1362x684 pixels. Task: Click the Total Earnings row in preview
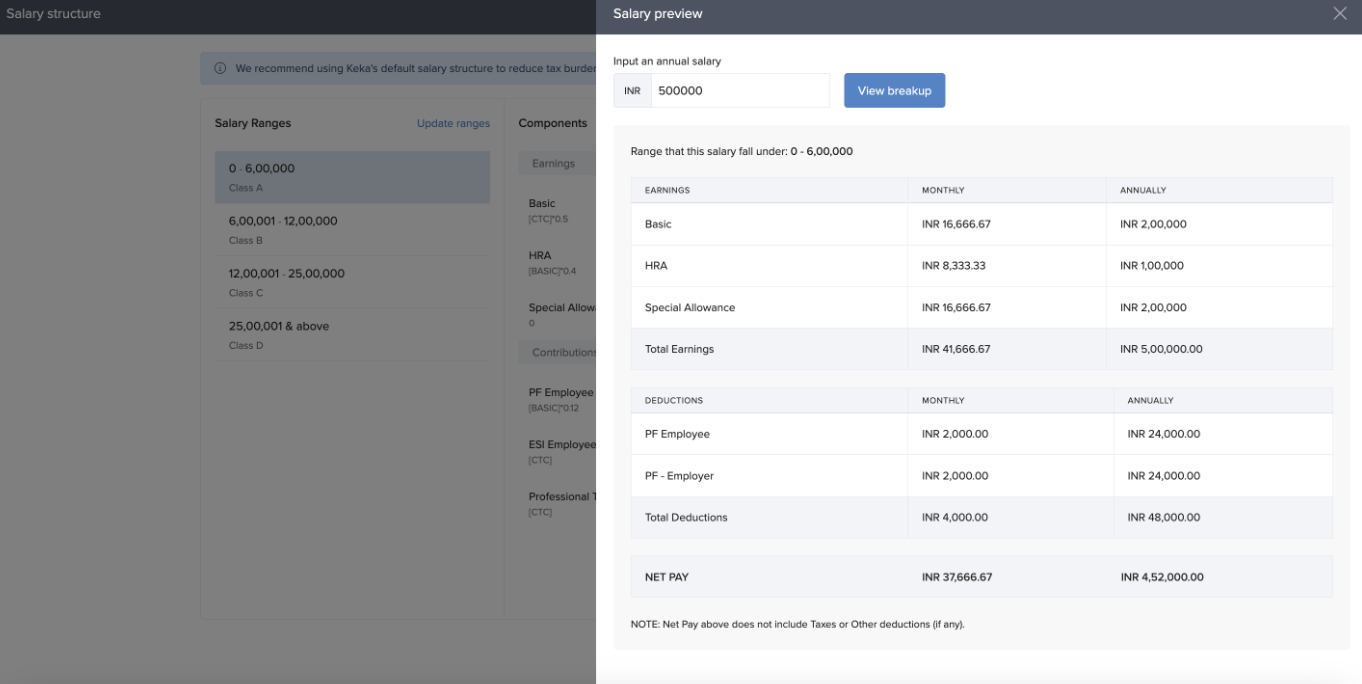coord(980,350)
